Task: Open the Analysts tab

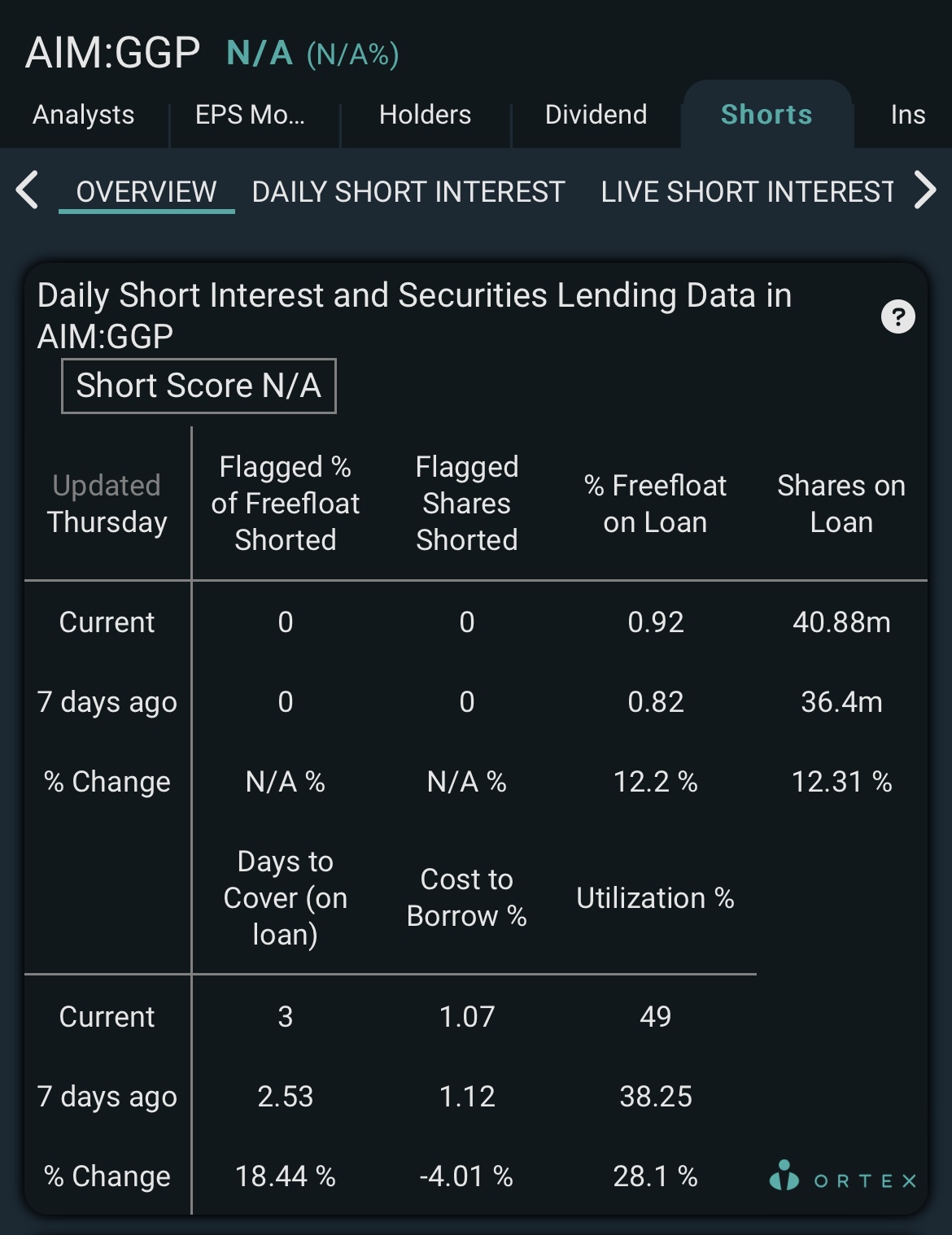Action: 84,115
